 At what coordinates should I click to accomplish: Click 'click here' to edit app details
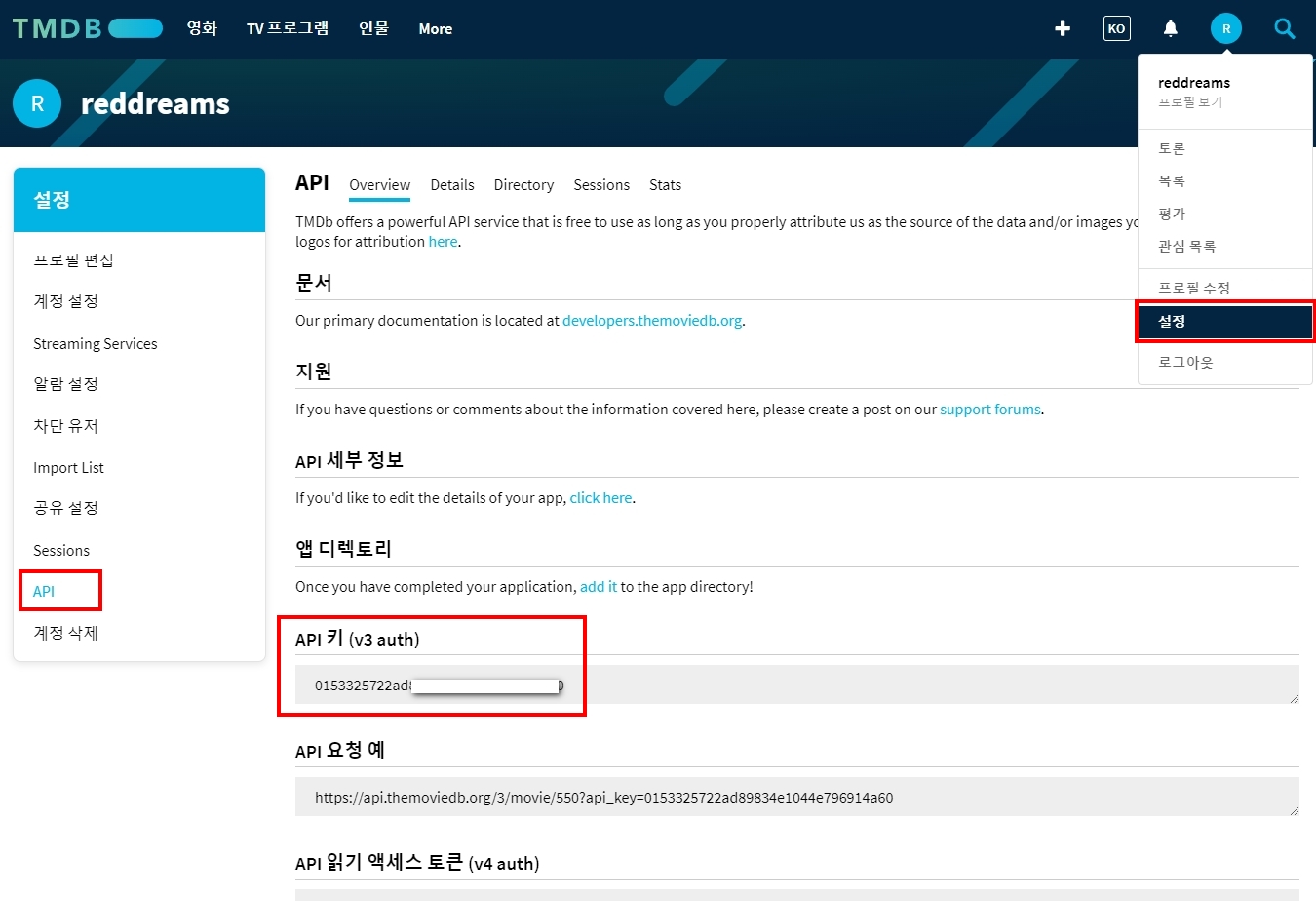[600, 498]
